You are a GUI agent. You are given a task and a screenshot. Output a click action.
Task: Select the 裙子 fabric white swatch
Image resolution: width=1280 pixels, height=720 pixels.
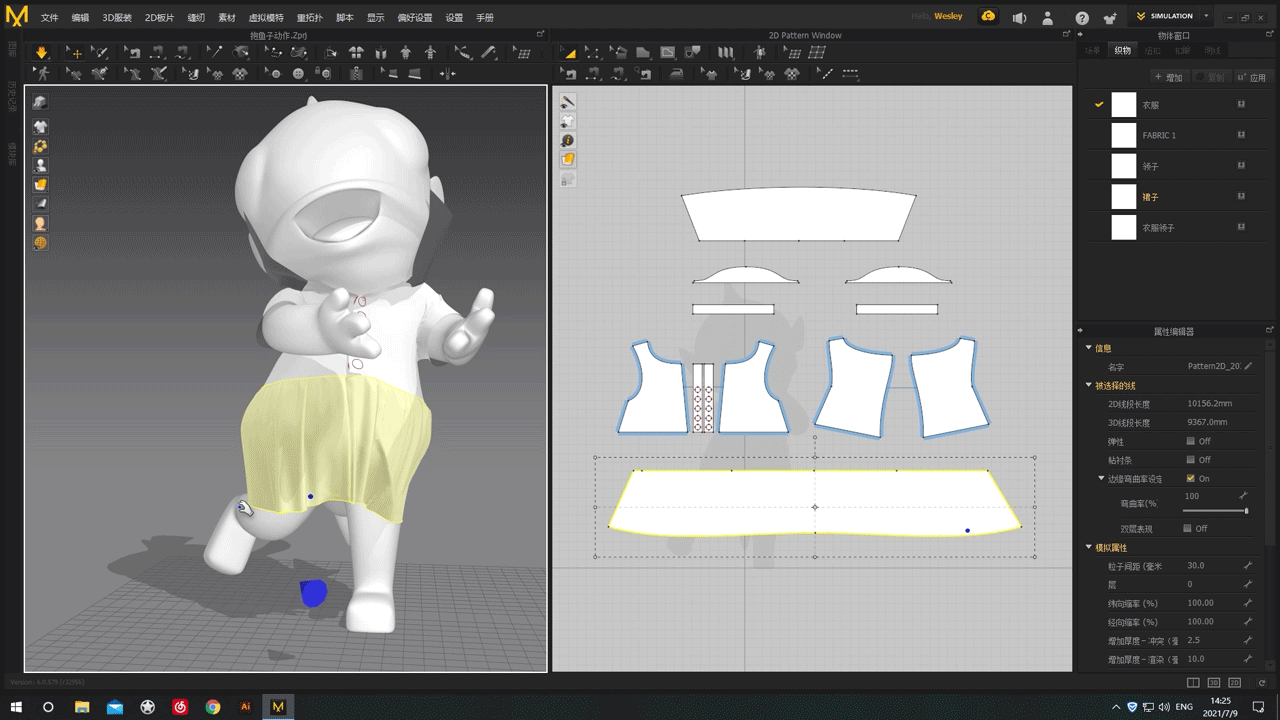coord(1124,197)
